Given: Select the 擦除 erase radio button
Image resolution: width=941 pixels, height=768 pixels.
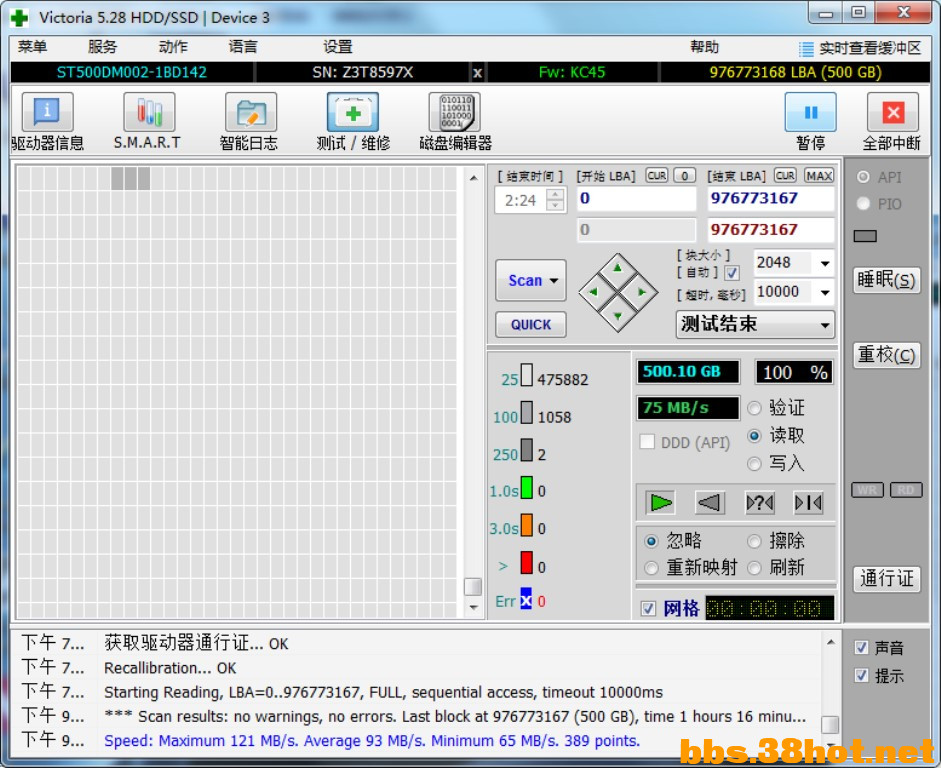Looking at the screenshot, I should tap(754, 541).
